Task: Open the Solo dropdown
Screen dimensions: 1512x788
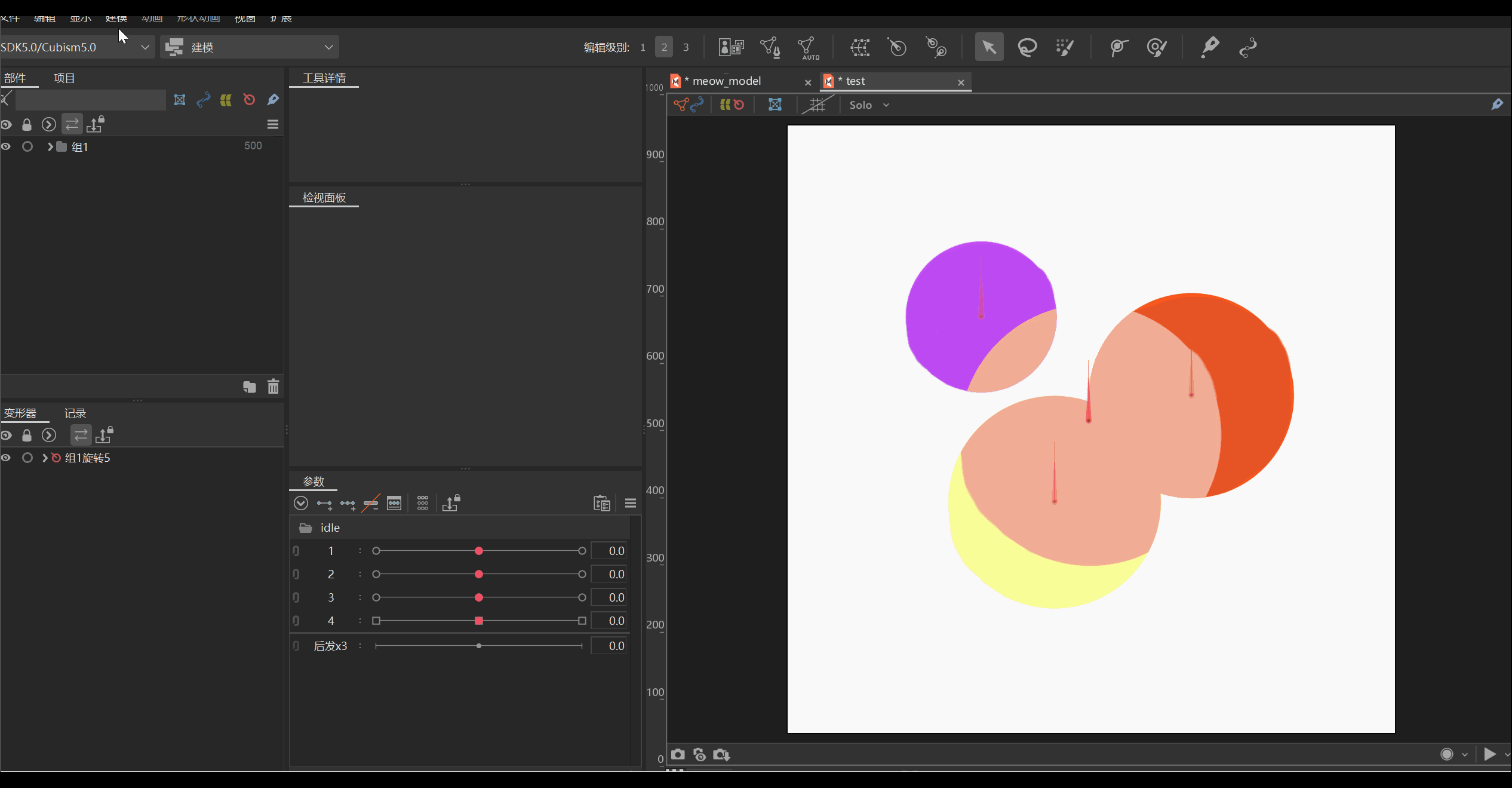Action: (869, 105)
